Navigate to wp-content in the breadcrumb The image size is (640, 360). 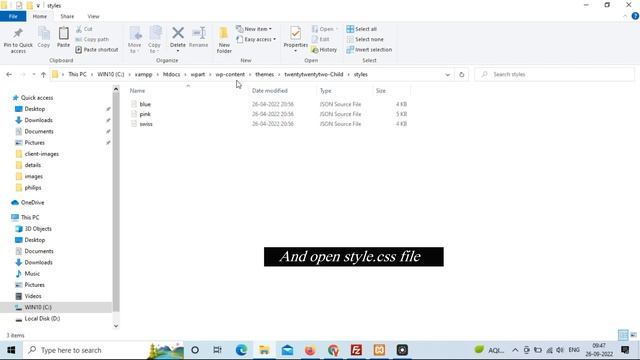230,74
